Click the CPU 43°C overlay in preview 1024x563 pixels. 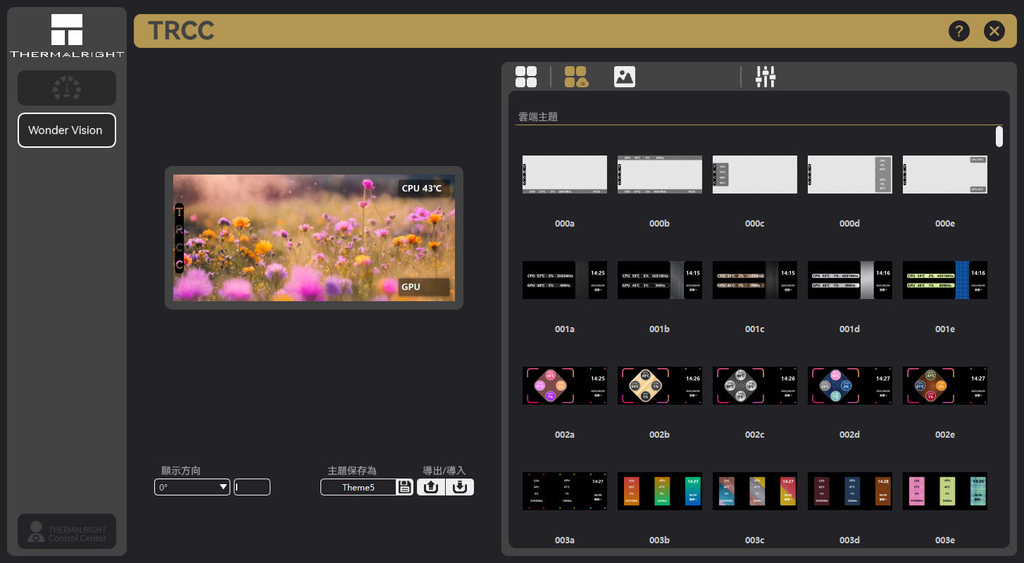[424, 188]
